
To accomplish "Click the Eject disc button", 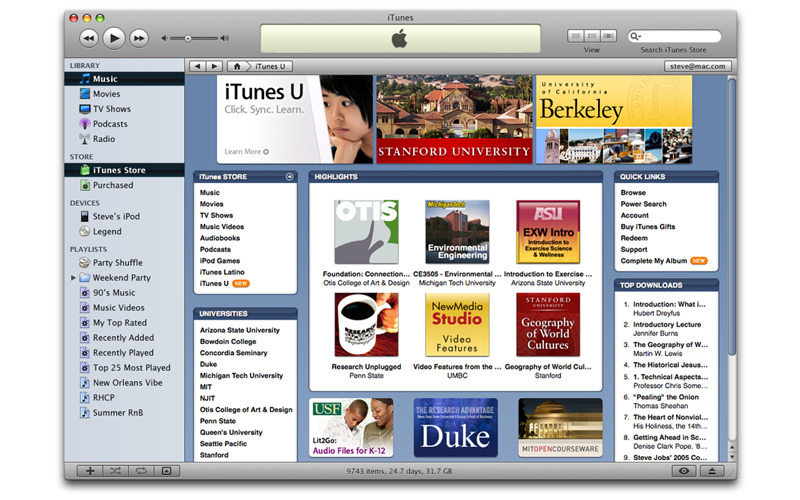I will (712, 471).
